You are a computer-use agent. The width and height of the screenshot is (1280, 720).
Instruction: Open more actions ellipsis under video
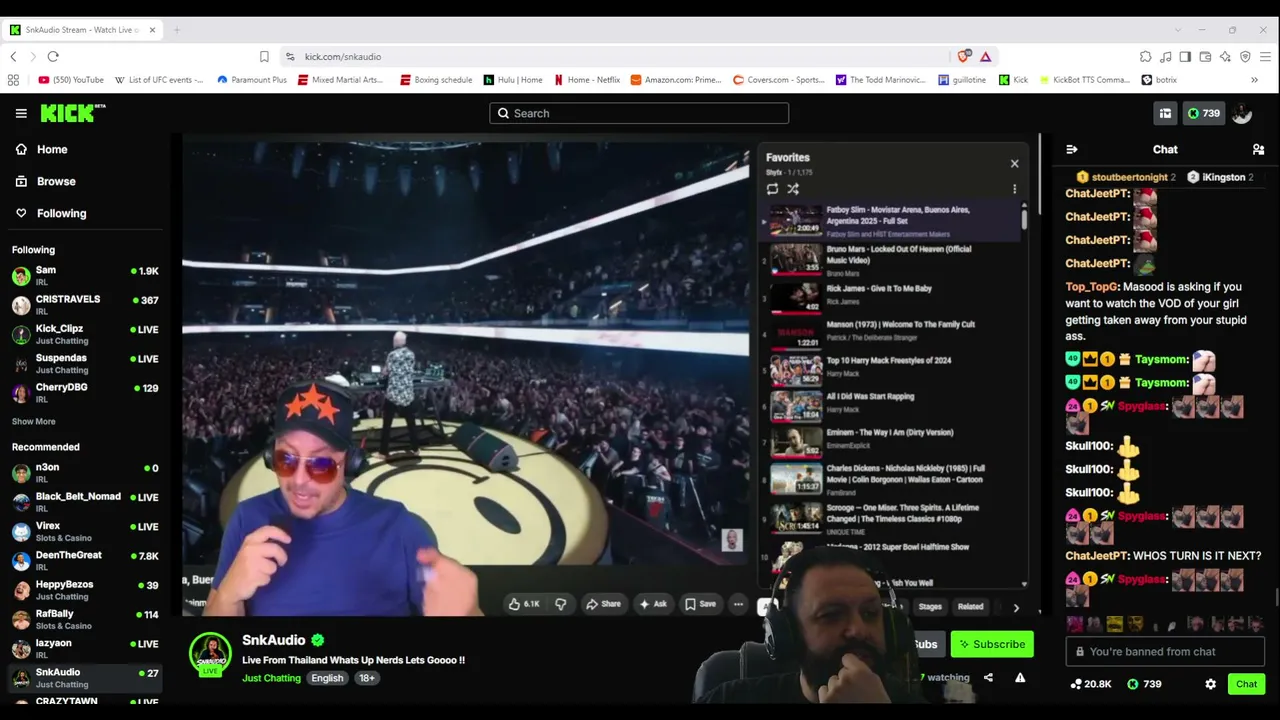click(738, 604)
